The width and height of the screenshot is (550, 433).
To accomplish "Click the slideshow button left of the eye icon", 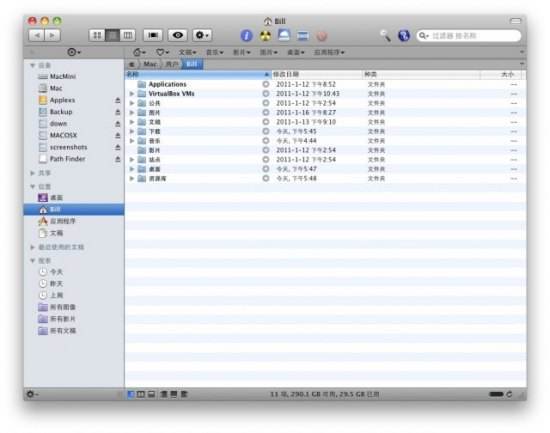I will [153, 35].
